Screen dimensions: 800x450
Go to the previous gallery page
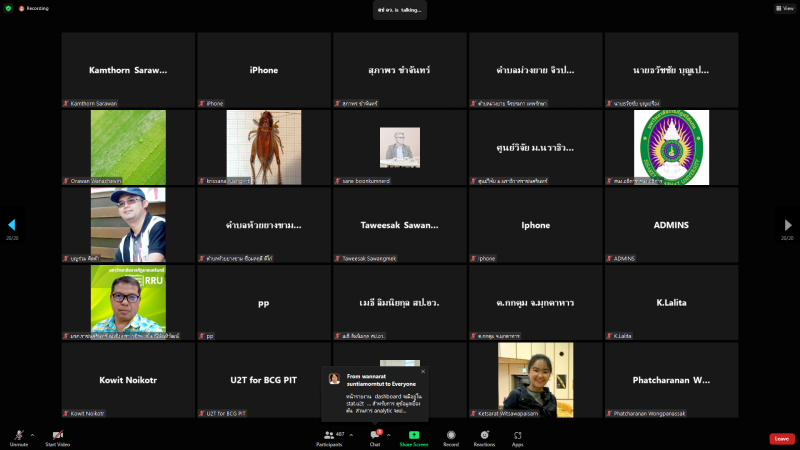[x=12, y=225]
